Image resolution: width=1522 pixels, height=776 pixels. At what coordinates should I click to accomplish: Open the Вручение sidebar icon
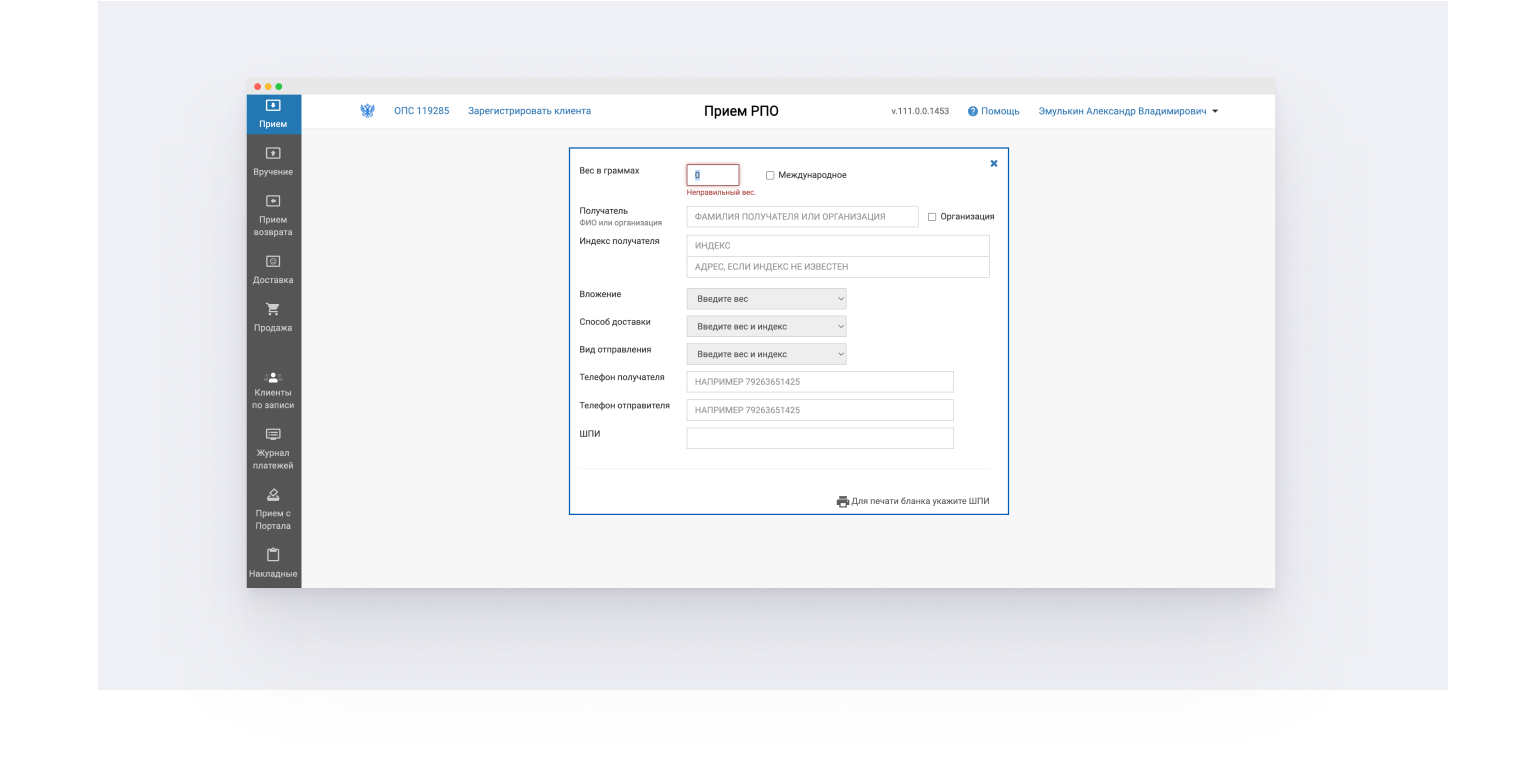pos(273,161)
